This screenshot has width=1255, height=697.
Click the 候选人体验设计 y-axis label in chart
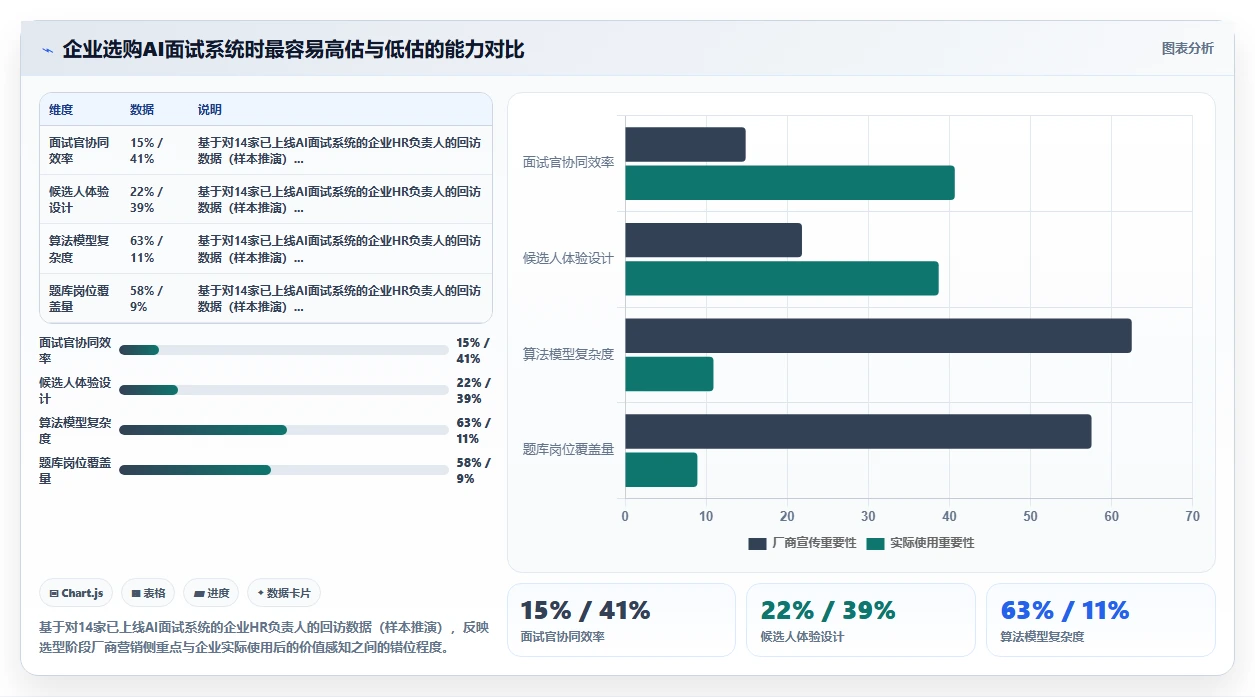coord(568,259)
